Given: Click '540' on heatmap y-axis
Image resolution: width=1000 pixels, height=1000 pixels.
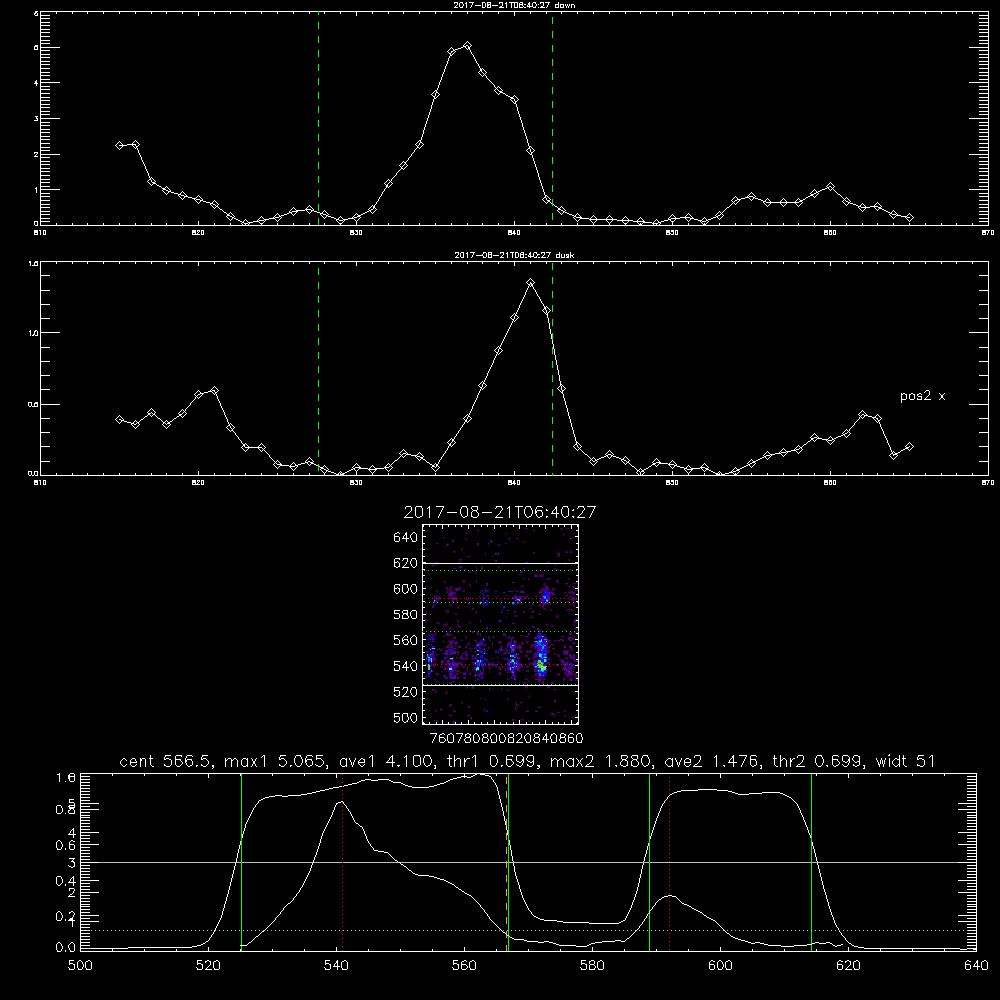Looking at the screenshot, I should [x=405, y=666].
